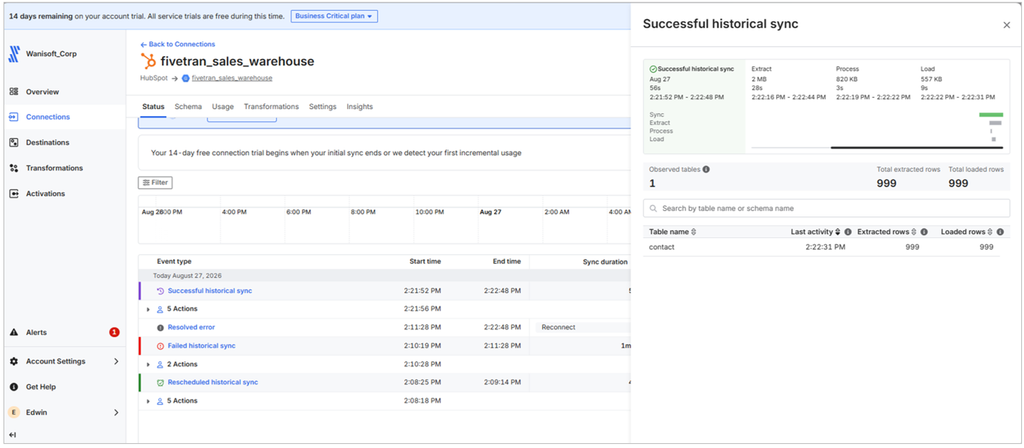Select the contact table row
Image resolution: width=1024 pixels, height=448 pixels.
click(x=822, y=248)
